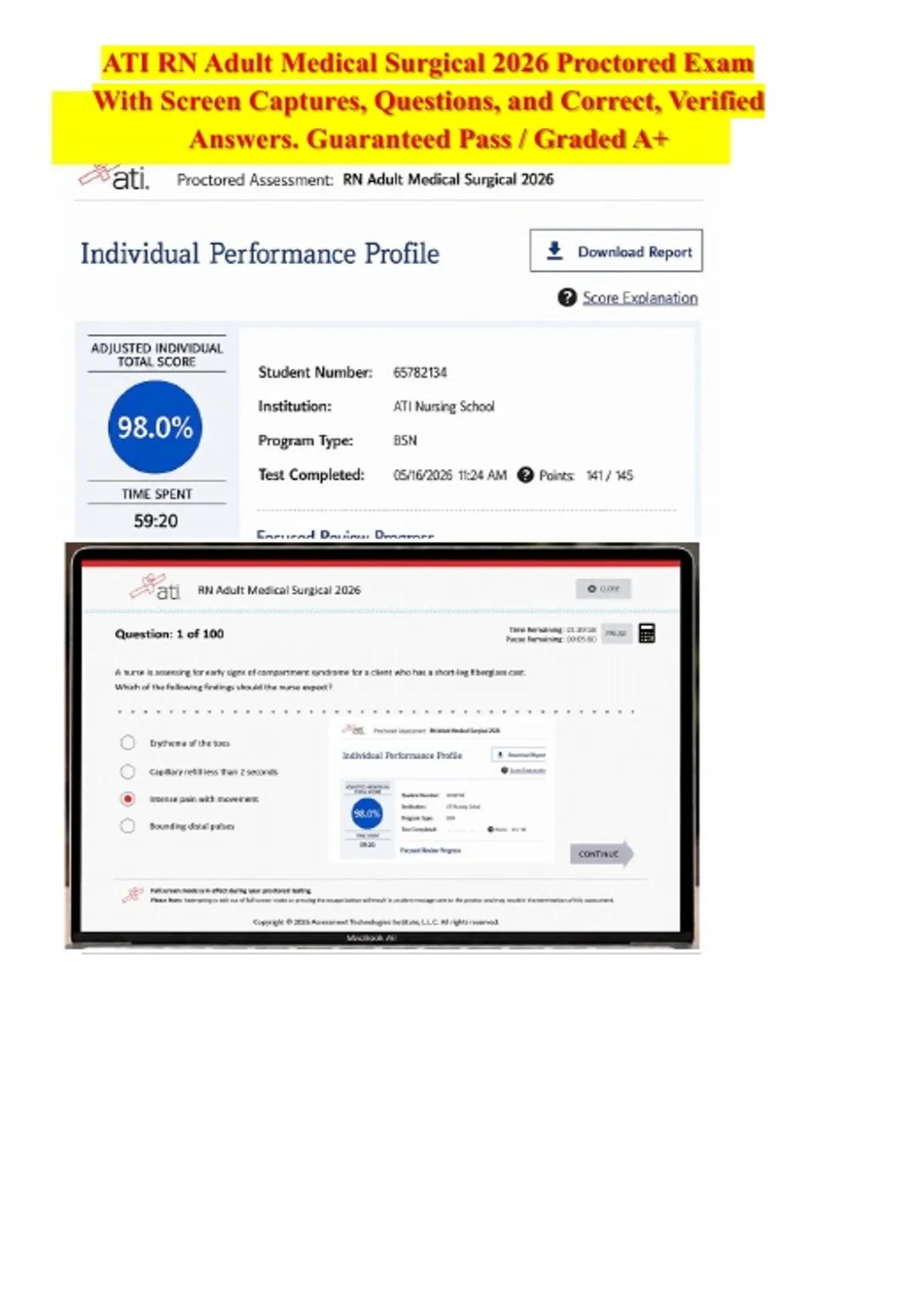Click the embedded performance profile thumbnail
This screenshot has height=1309, width=924.
444,792
